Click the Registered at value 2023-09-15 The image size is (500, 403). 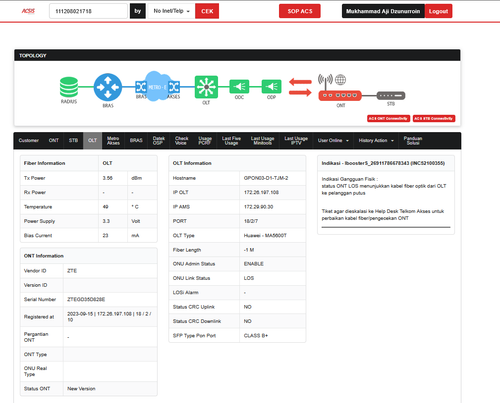pyautogui.click(x=109, y=317)
